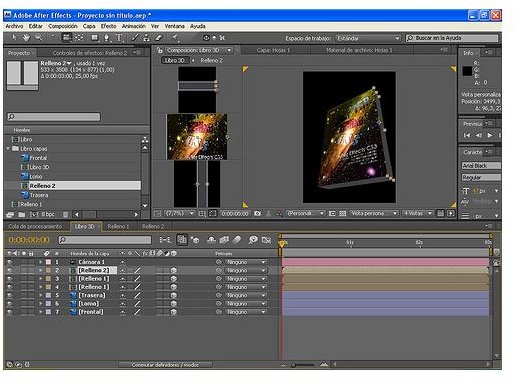514x386 pixels.
Task: Switch to the Relleno 1 timeline tab
Action: coord(118,226)
